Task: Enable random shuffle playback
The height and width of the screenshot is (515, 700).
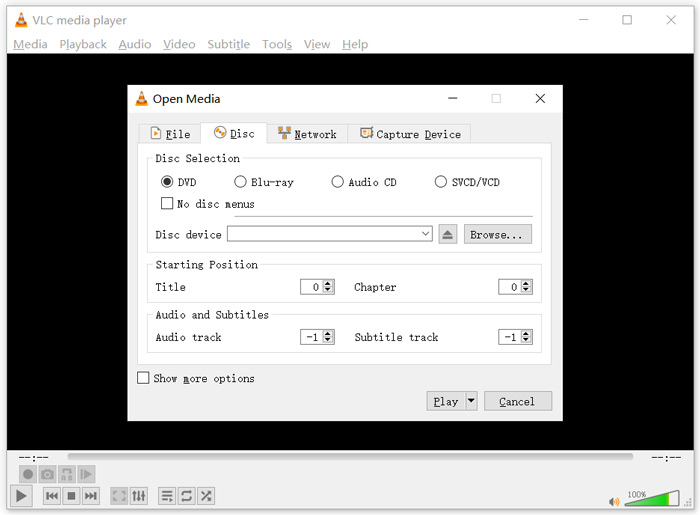Action: [206, 496]
